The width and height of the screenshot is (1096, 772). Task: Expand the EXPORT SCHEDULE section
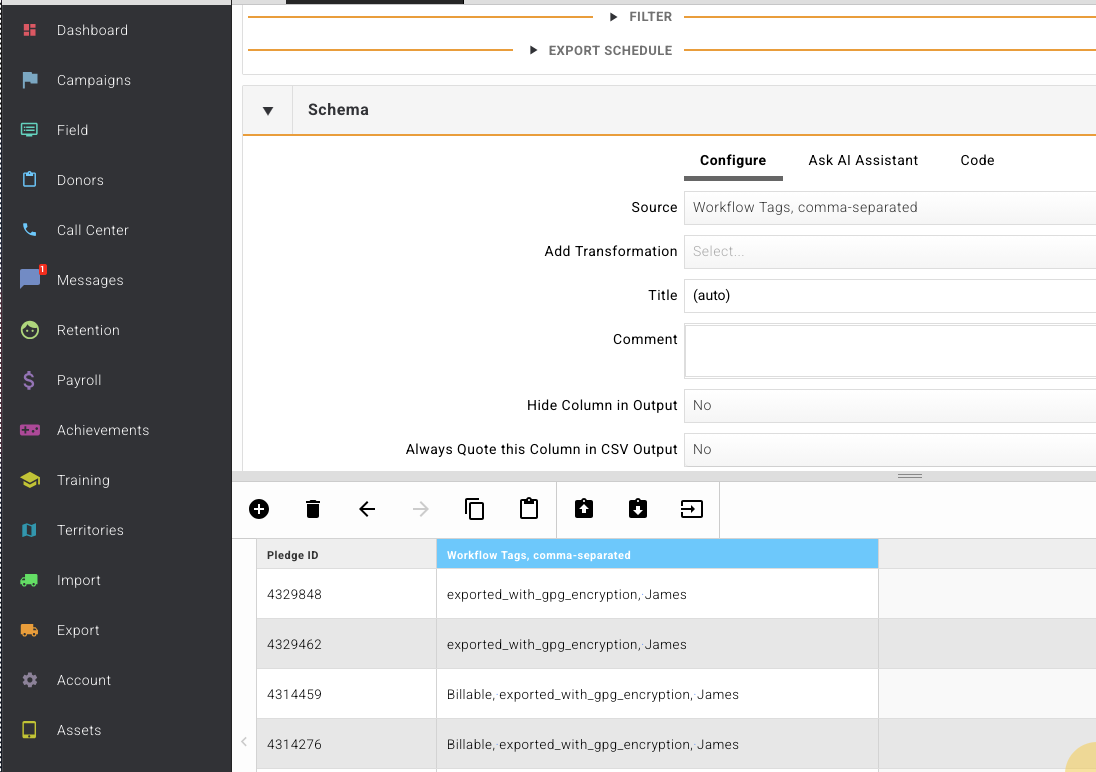606,50
